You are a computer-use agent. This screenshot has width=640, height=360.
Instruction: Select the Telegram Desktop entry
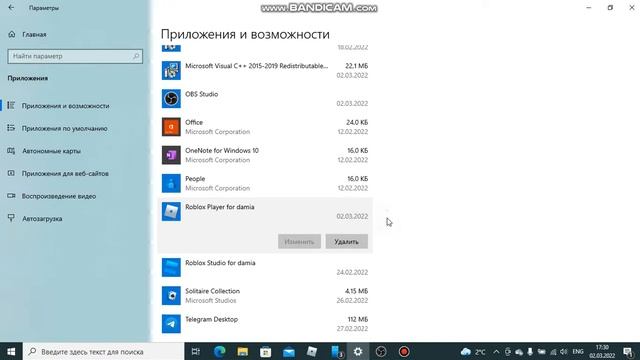coord(265,324)
